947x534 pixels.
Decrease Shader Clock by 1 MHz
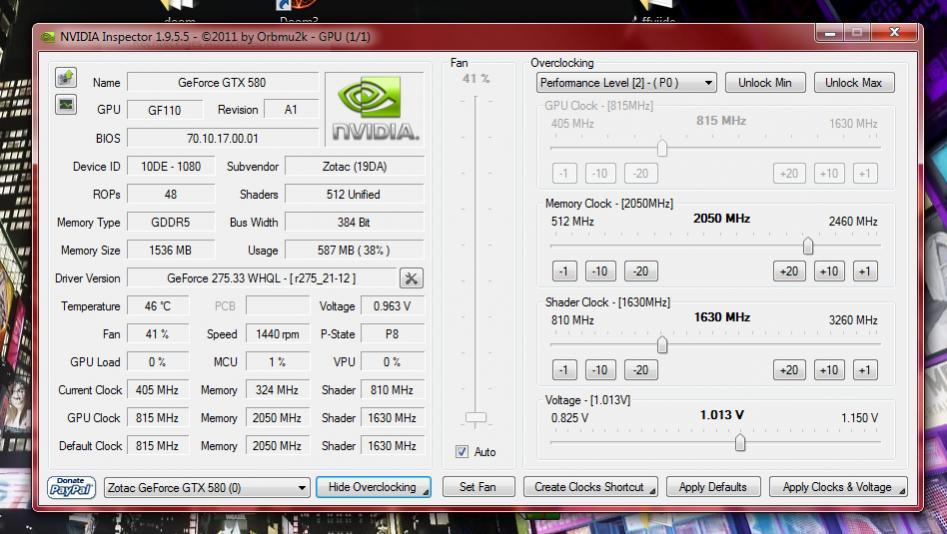point(564,370)
